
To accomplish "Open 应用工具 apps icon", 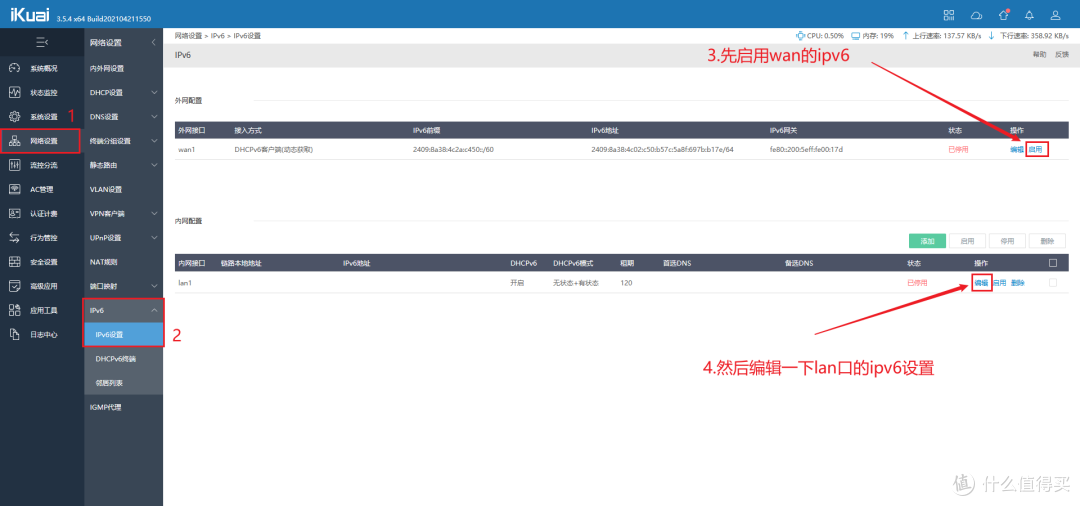I will click(x=14, y=310).
